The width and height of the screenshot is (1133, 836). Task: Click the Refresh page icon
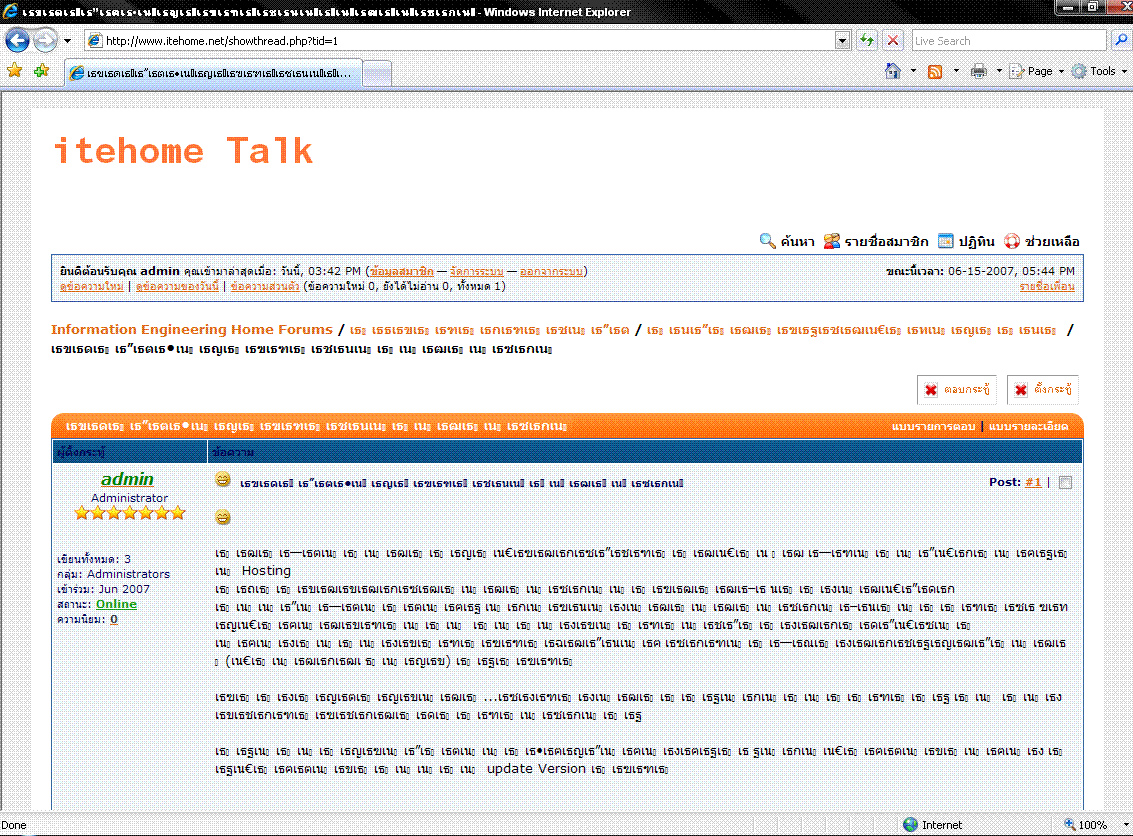click(867, 41)
